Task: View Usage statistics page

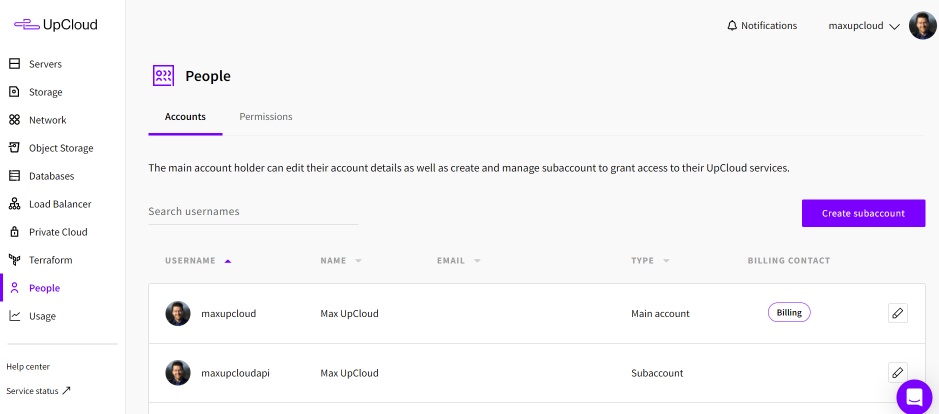Action: [42, 316]
